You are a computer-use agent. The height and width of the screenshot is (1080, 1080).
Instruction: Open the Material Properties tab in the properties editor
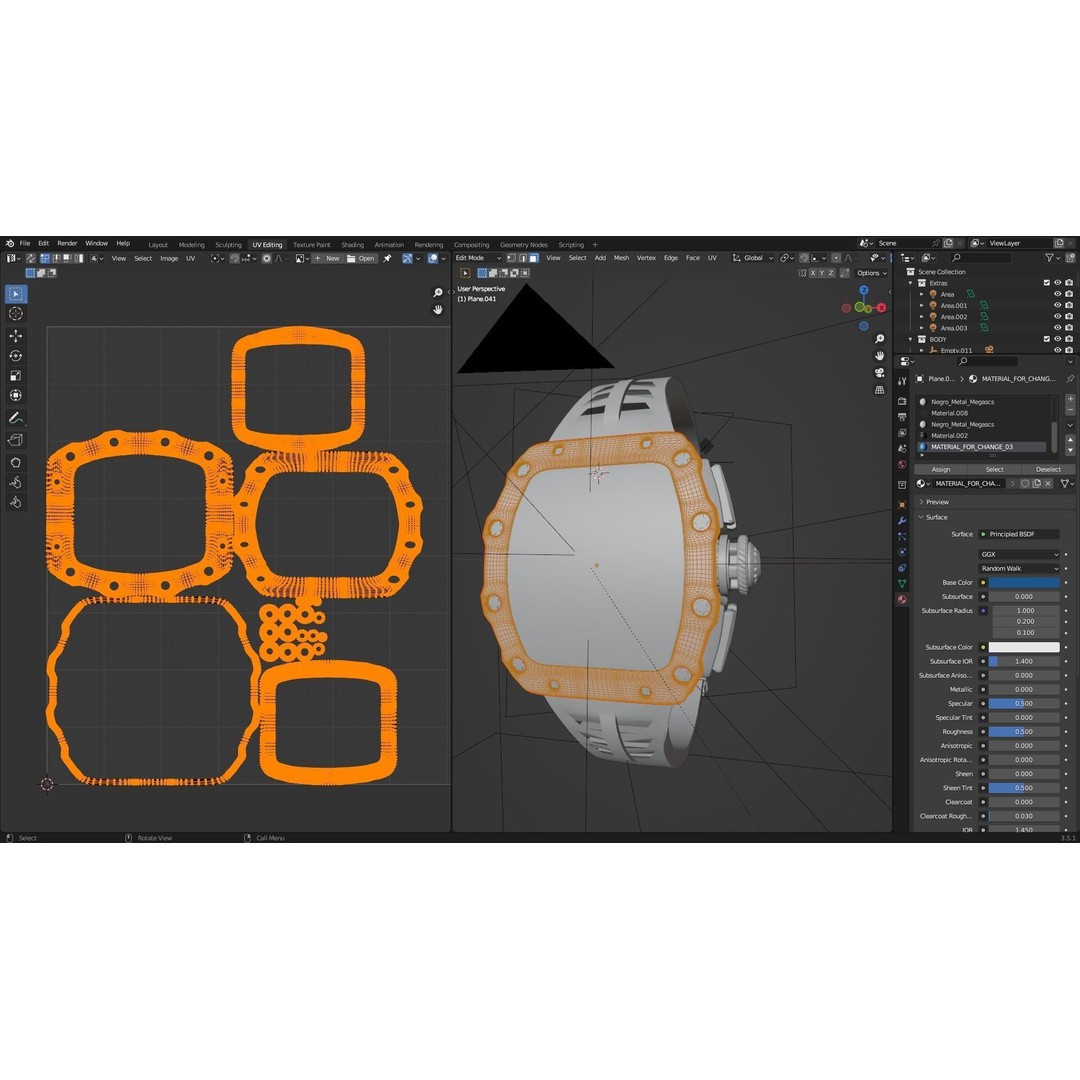(902, 597)
